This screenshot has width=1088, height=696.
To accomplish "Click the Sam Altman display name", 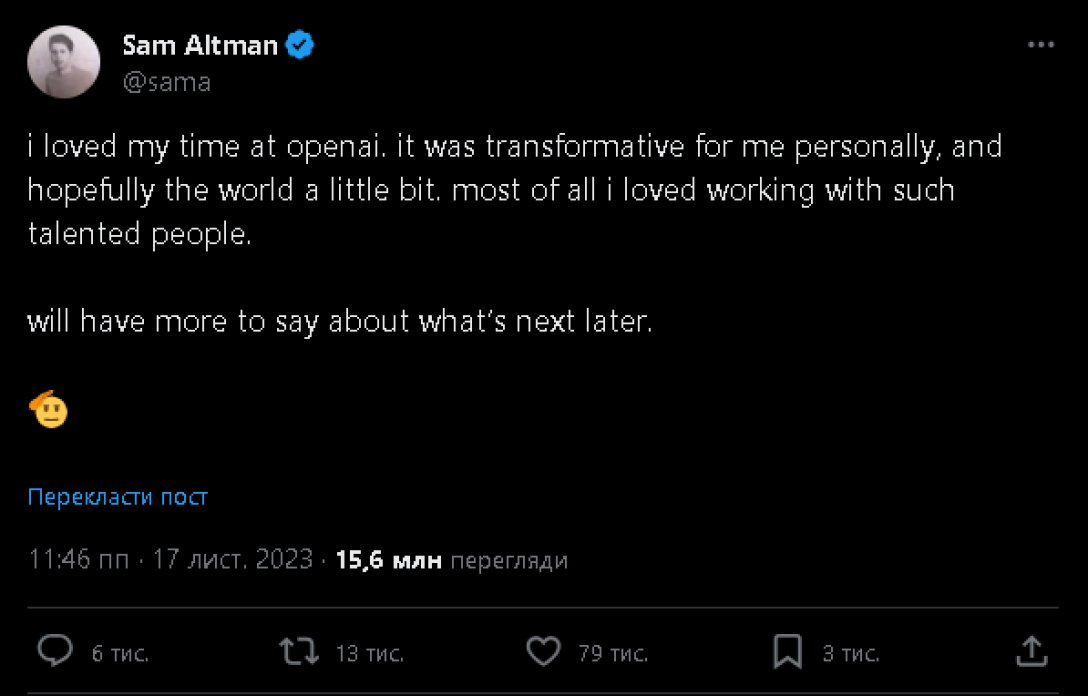I will [x=200, y=45].
